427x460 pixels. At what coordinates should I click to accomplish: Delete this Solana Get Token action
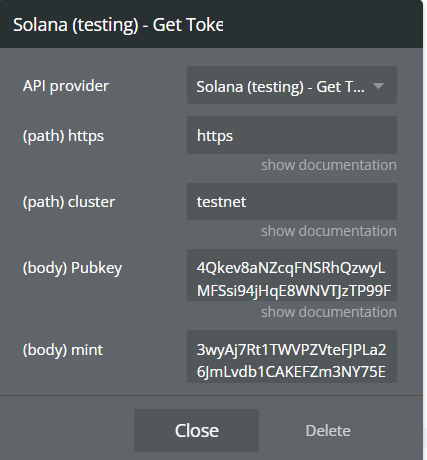coord(328,431)
